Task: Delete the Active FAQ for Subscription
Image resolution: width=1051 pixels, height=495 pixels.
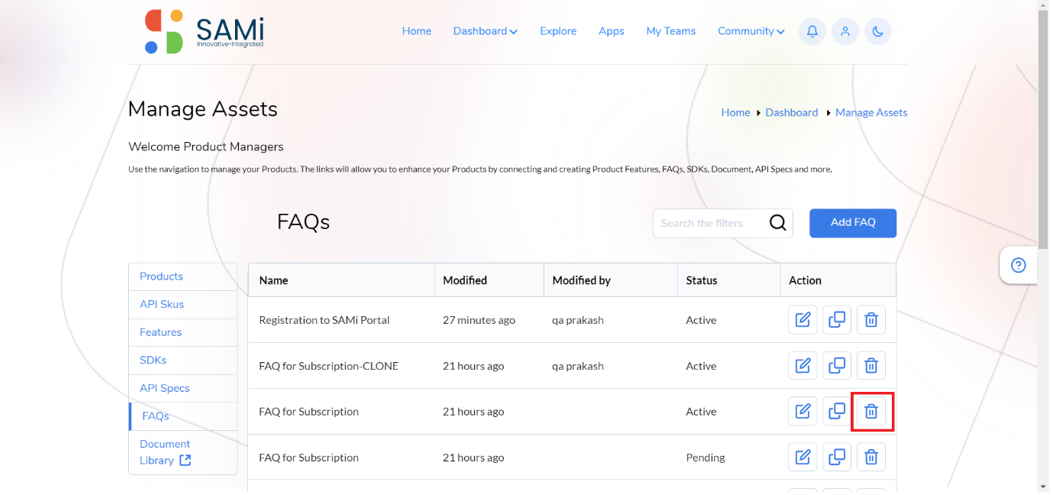Action: point(871,411)
